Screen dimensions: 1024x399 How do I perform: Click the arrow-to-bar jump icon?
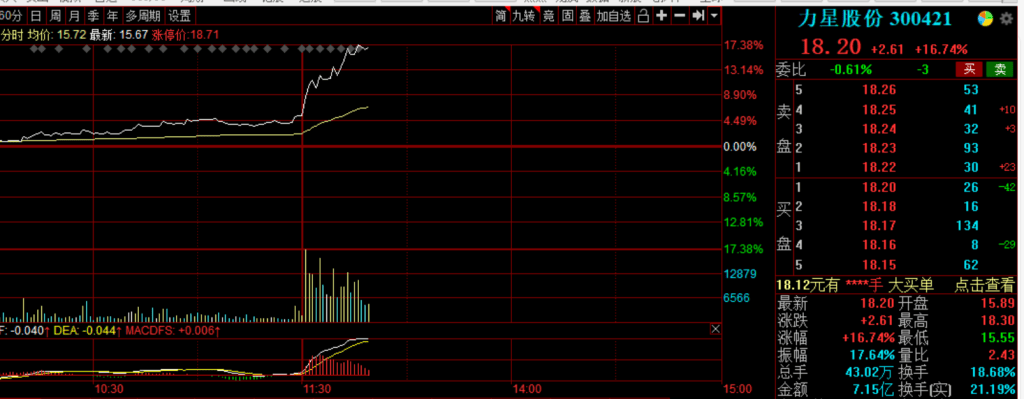pos(698,16)
